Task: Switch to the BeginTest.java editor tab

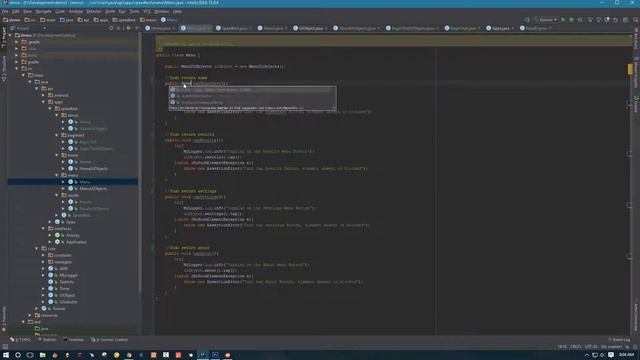Action: coord(463,28)
